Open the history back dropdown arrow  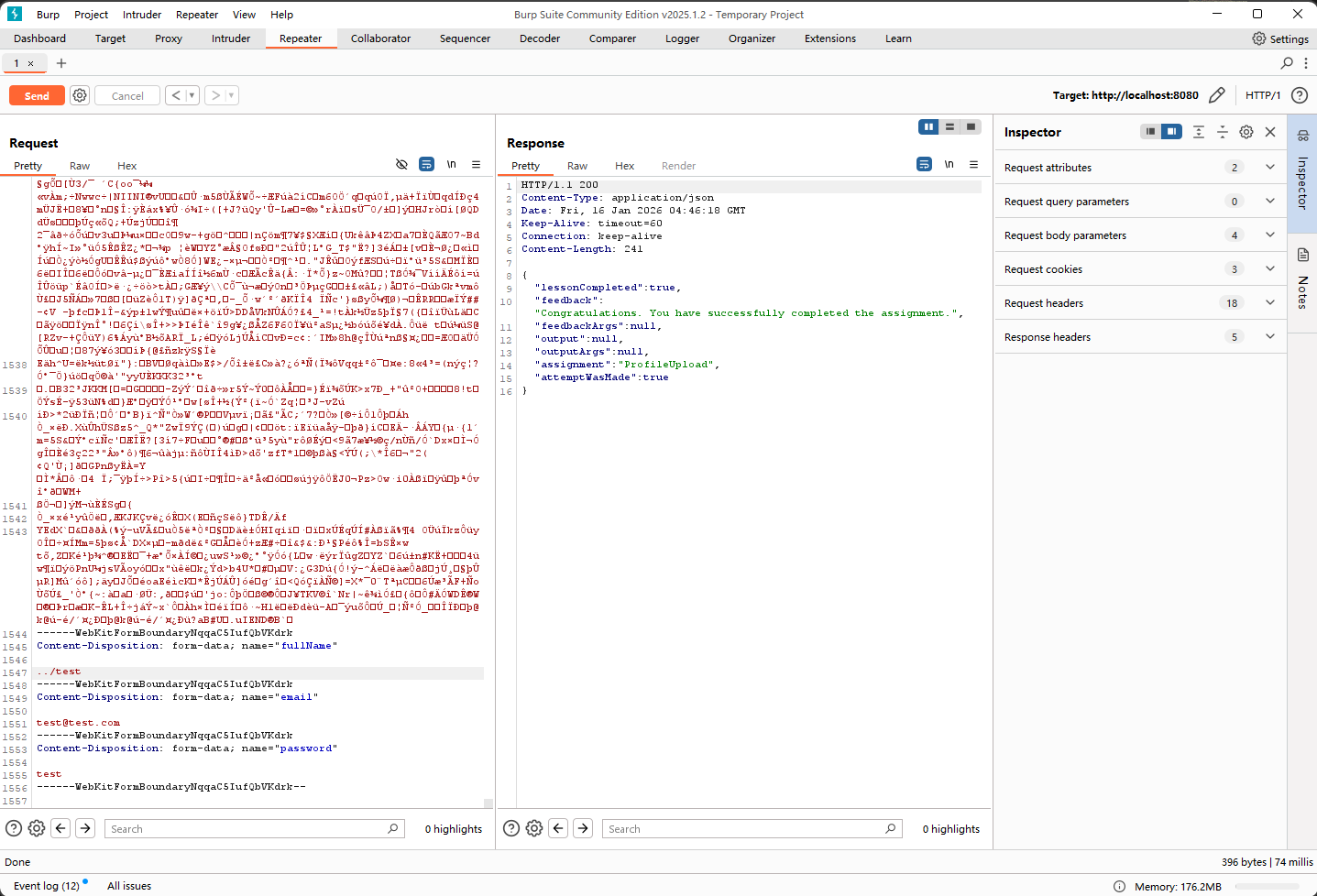click(x=192, y=95)
